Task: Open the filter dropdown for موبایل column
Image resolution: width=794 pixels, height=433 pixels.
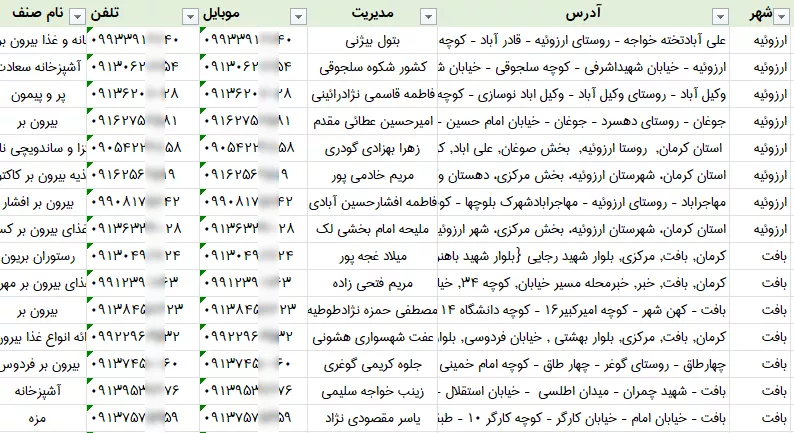Action: point(298,17)
